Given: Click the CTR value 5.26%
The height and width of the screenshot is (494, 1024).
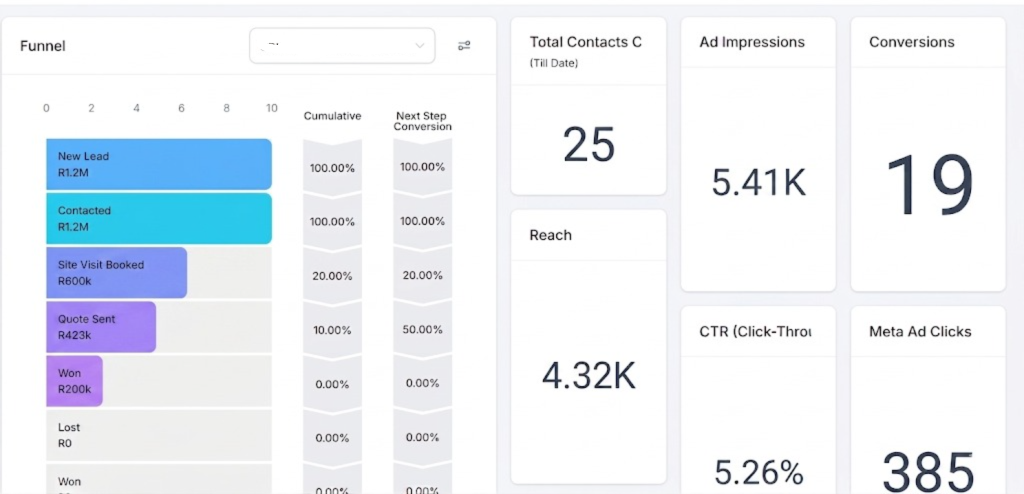Looking at the screenshot, I should [758, 472].
